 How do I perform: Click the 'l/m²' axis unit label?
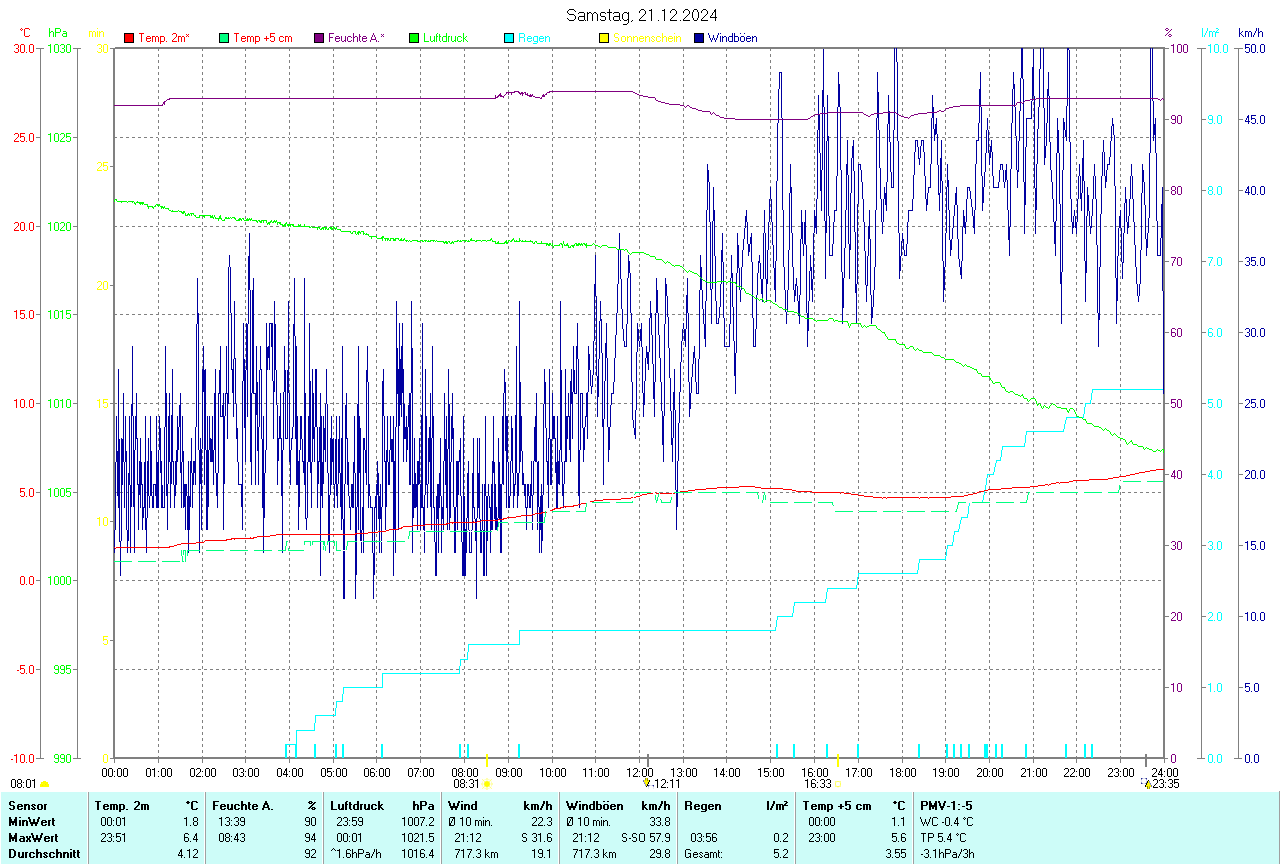pyautogui.click(x=1210, y=33)
